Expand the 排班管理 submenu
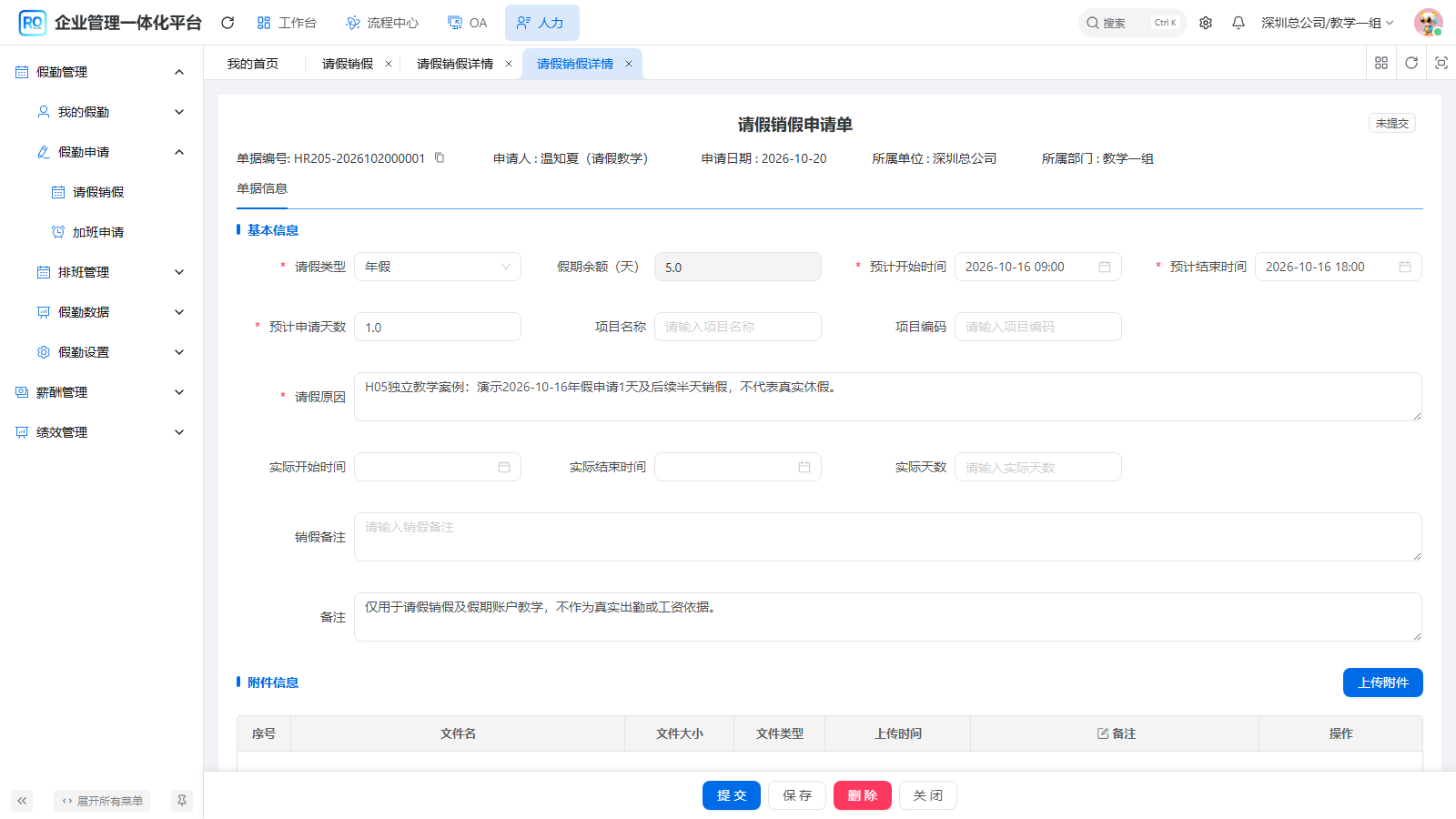The image size is (1456, 819). pyautogui.click(x=179, y=272)
